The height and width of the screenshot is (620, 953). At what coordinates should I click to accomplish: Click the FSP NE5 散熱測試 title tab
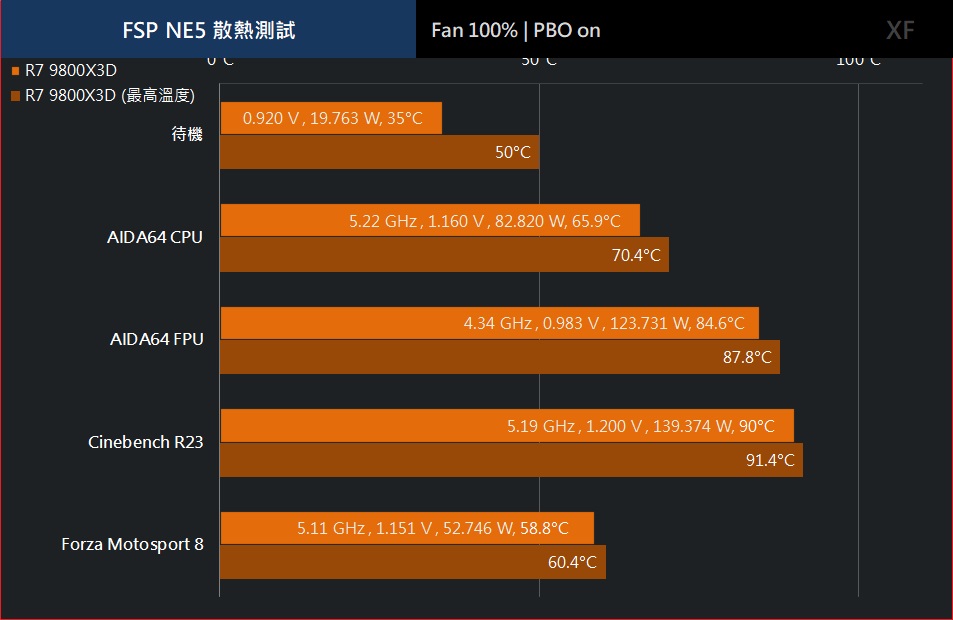pos(208,29)
